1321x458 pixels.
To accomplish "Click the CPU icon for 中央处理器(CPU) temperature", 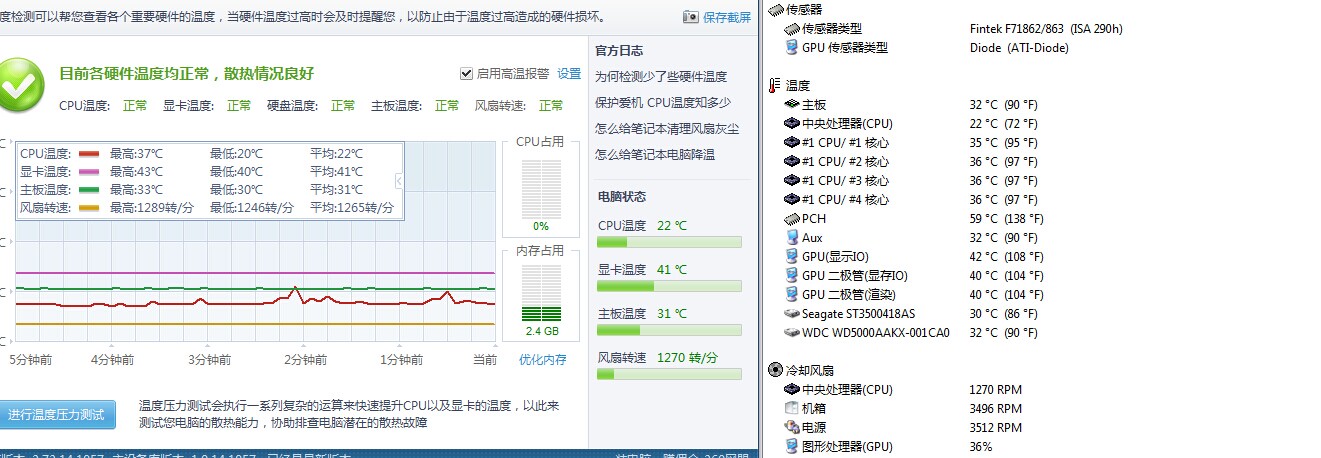I will tap(792, 124).
